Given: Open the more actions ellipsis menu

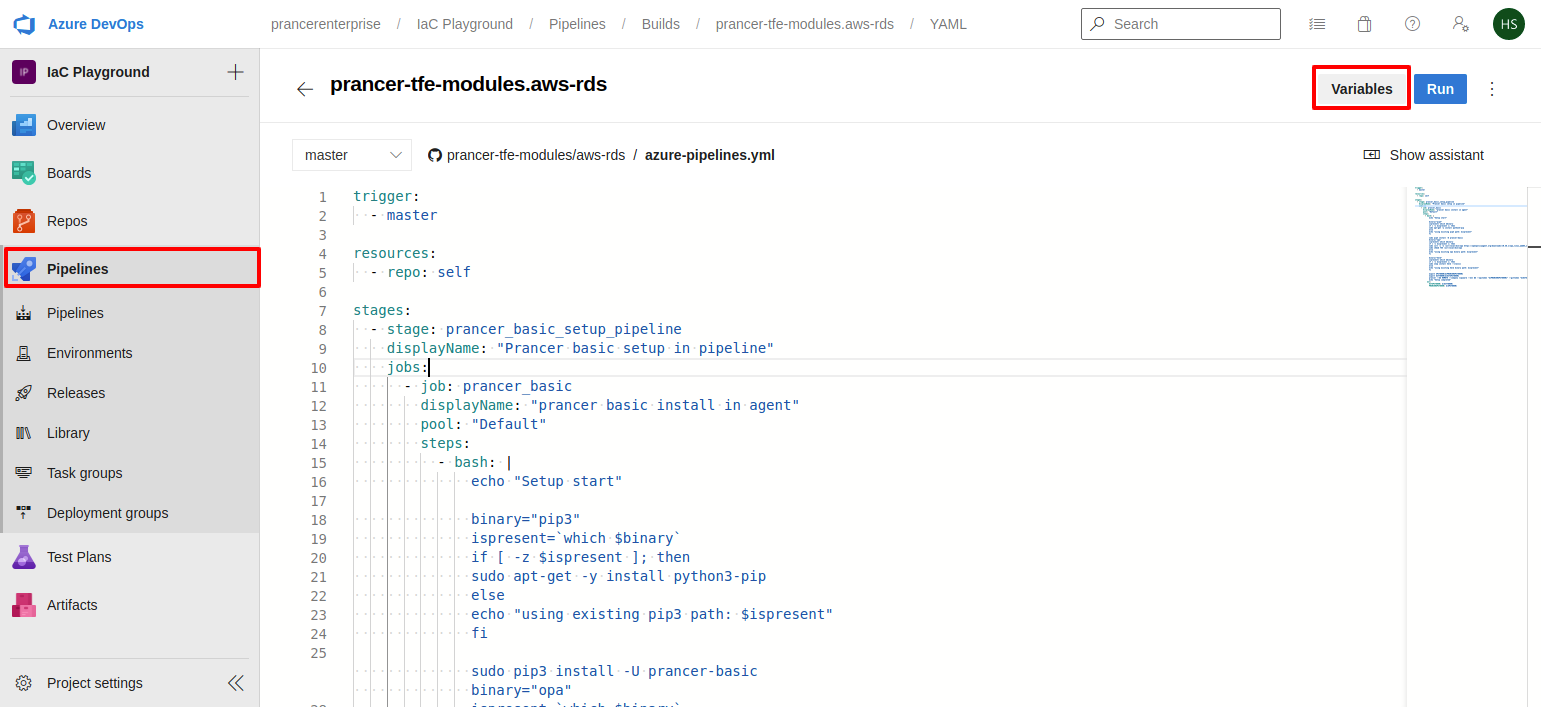Looking at the screenshot, I should point(1492,89).
